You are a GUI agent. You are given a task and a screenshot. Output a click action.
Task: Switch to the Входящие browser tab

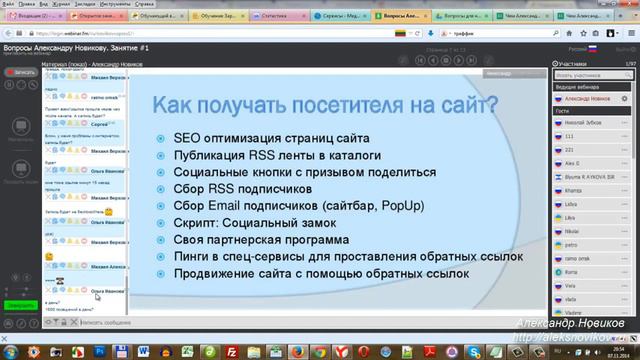tap(36, 16)
